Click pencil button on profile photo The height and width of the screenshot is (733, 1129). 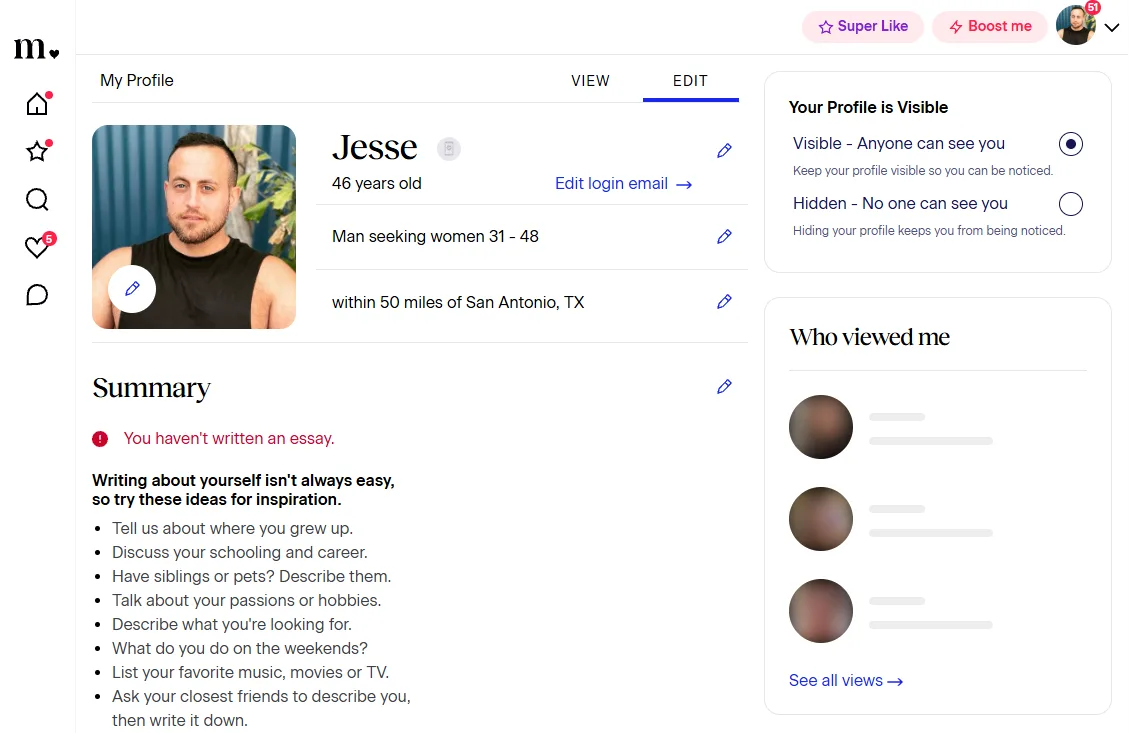point(132,289)
